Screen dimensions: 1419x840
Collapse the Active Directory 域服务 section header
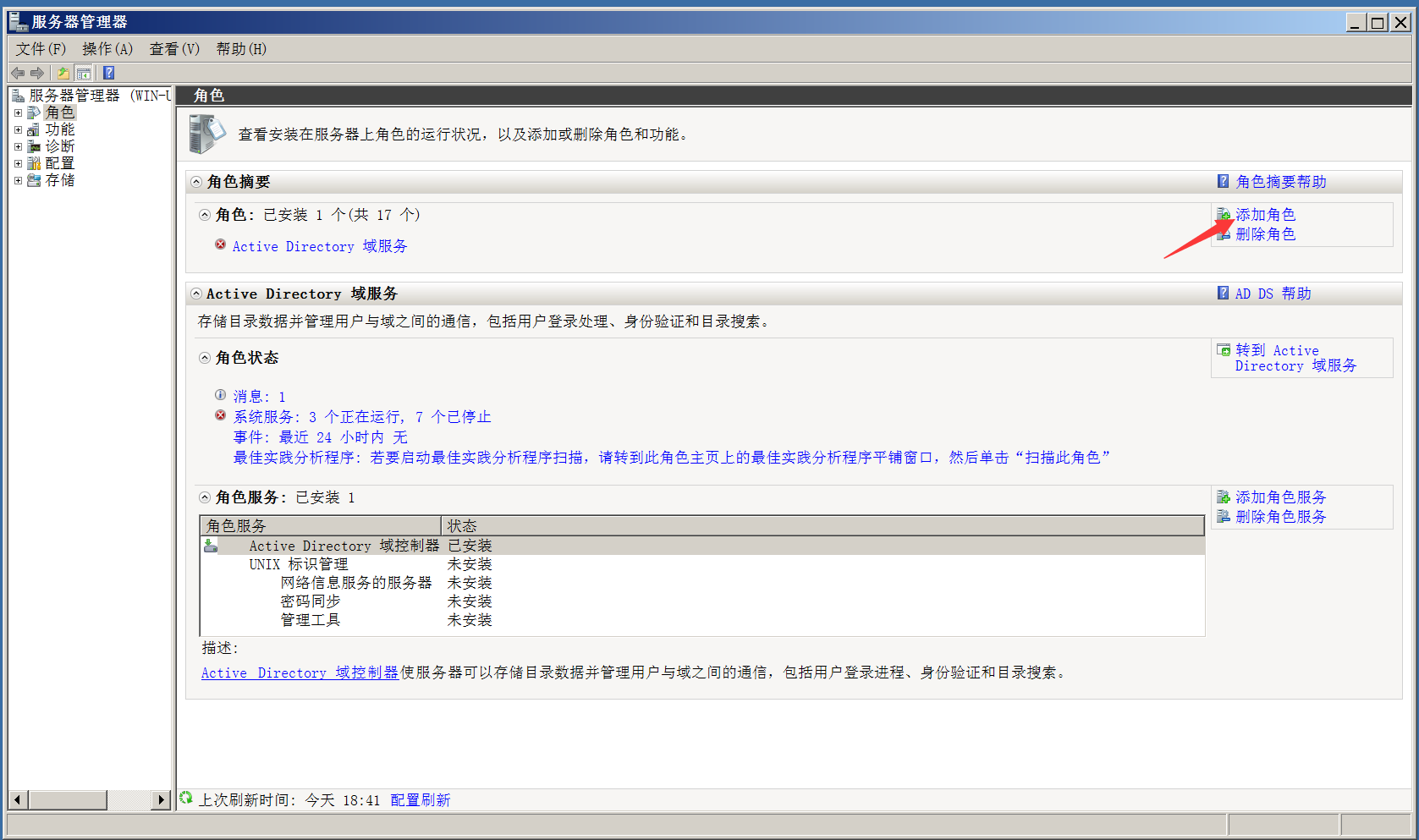tap(196, 294)
